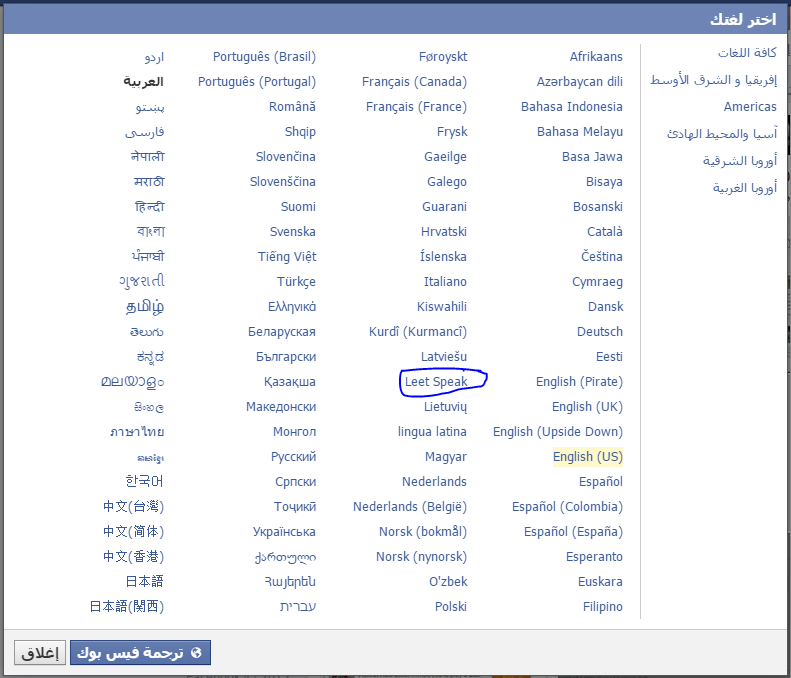Select 日本語(関西) language
The image size is (791, 678).
click(x=127, y=606)
